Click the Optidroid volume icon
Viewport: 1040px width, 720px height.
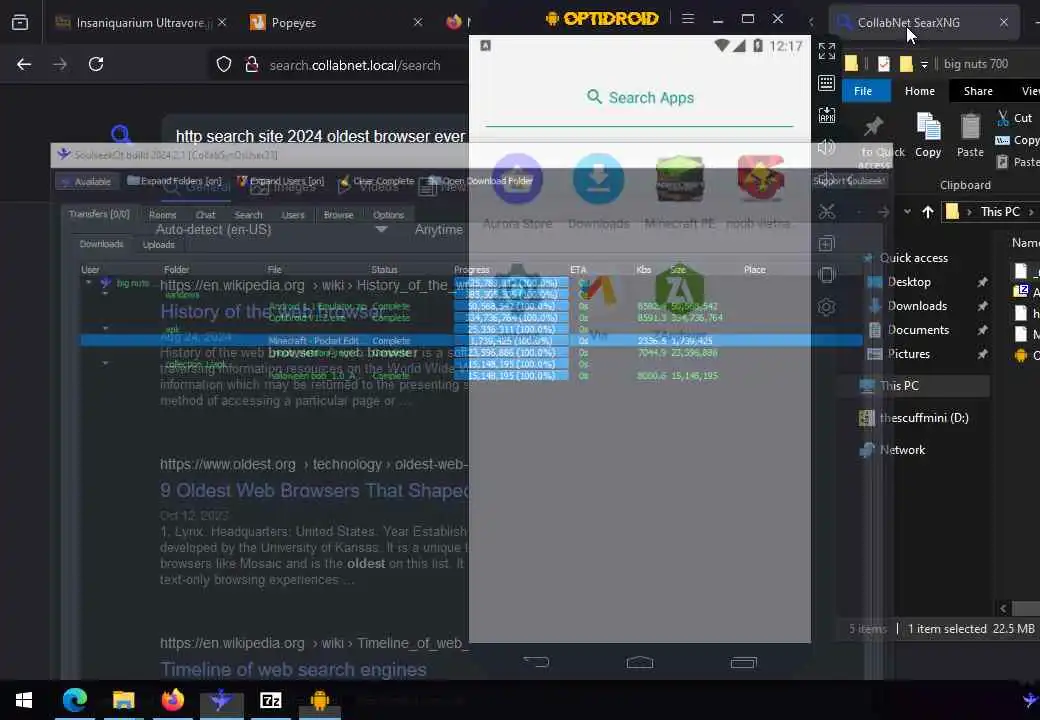826,147
